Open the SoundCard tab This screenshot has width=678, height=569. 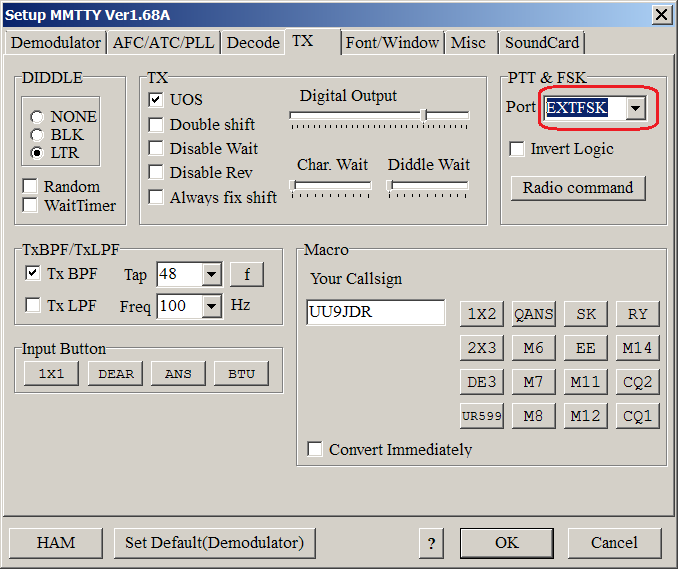[541, 43]
